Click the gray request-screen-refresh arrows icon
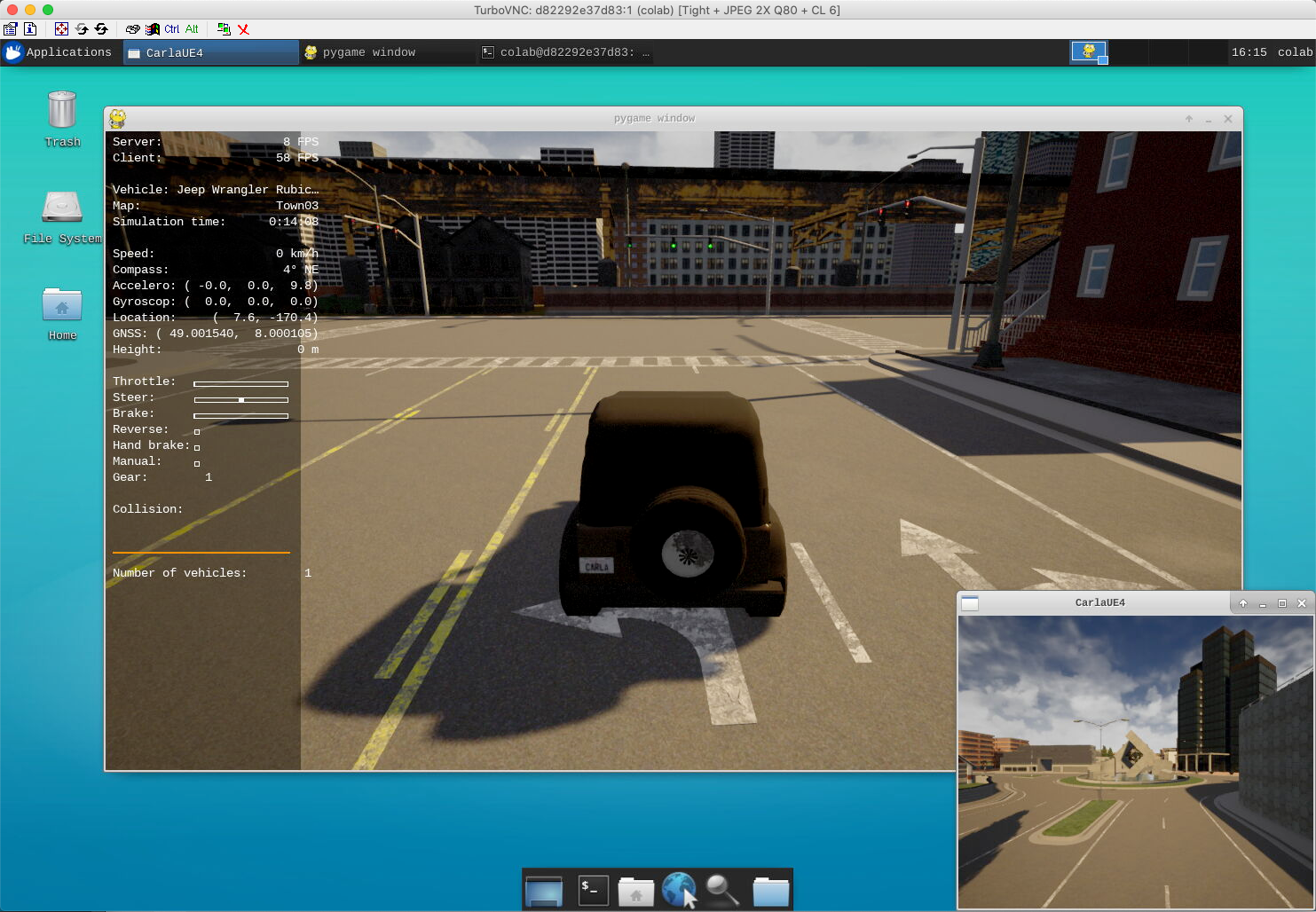 (x=82, y=28)
